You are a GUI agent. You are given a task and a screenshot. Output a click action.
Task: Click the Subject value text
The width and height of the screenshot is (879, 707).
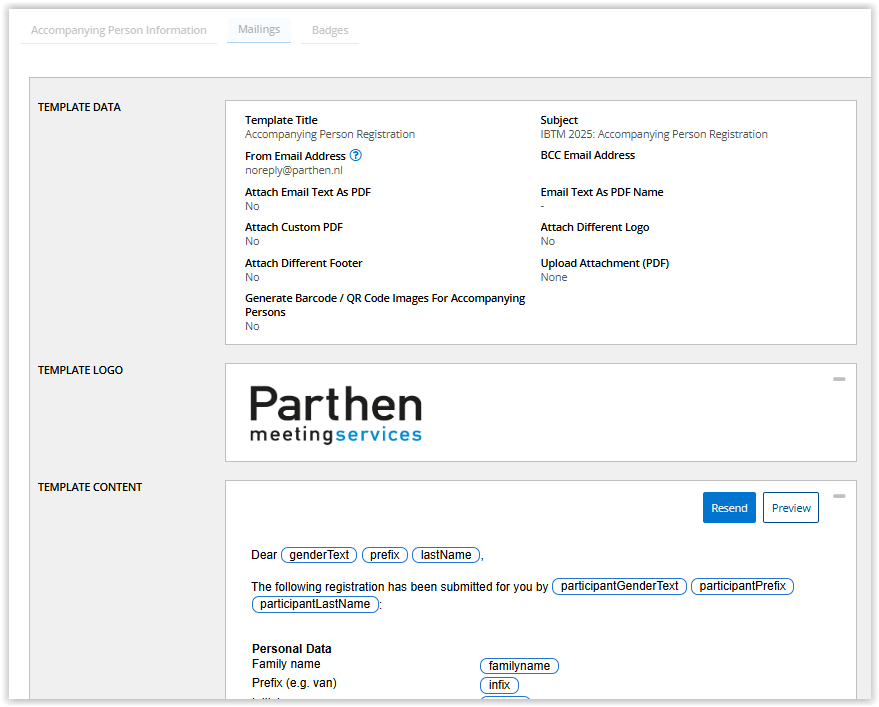pos(654,134)
